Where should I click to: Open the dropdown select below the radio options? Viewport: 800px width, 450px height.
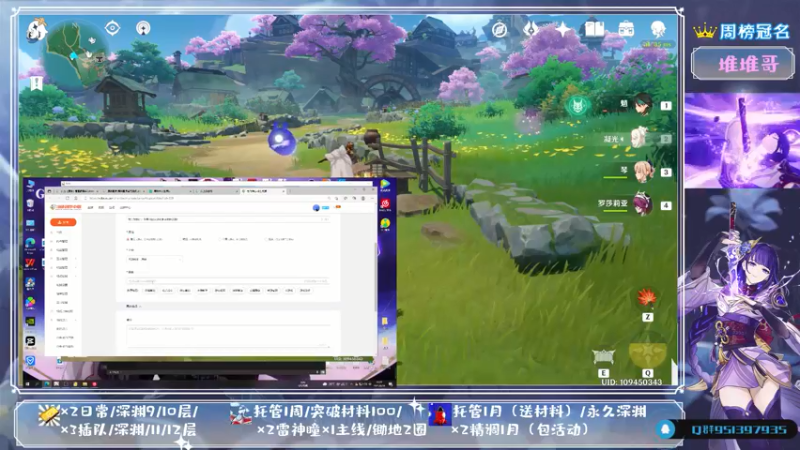click(x=154, y=259)
